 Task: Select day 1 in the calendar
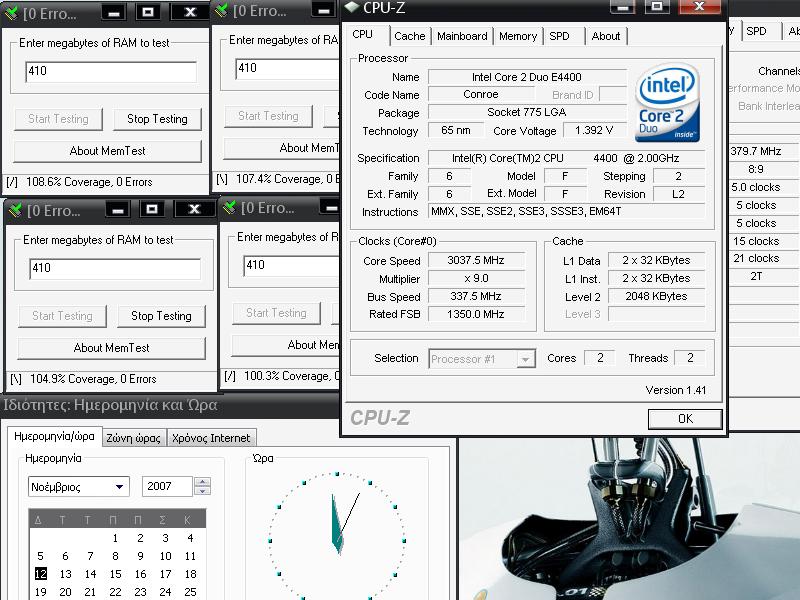[x=115, y=538]
